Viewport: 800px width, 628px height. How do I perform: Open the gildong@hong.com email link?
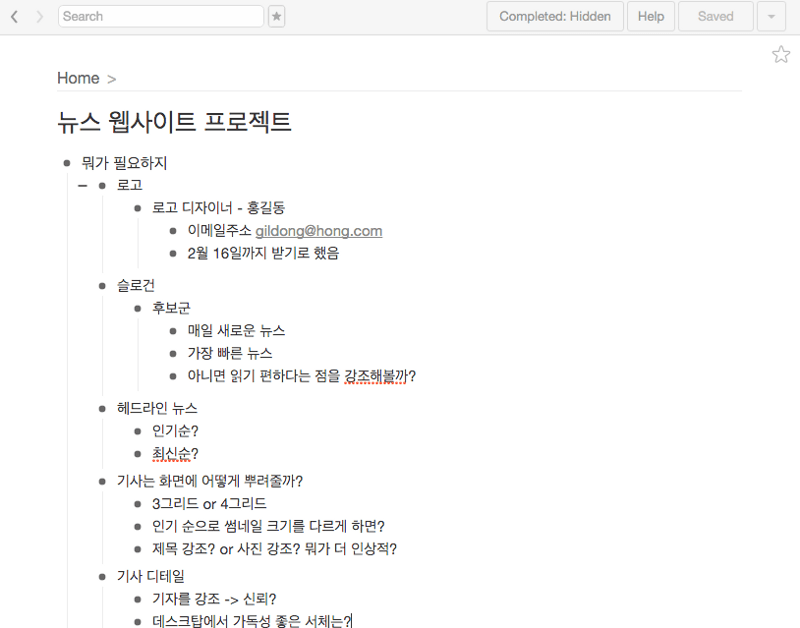click(x=318, y=231)
